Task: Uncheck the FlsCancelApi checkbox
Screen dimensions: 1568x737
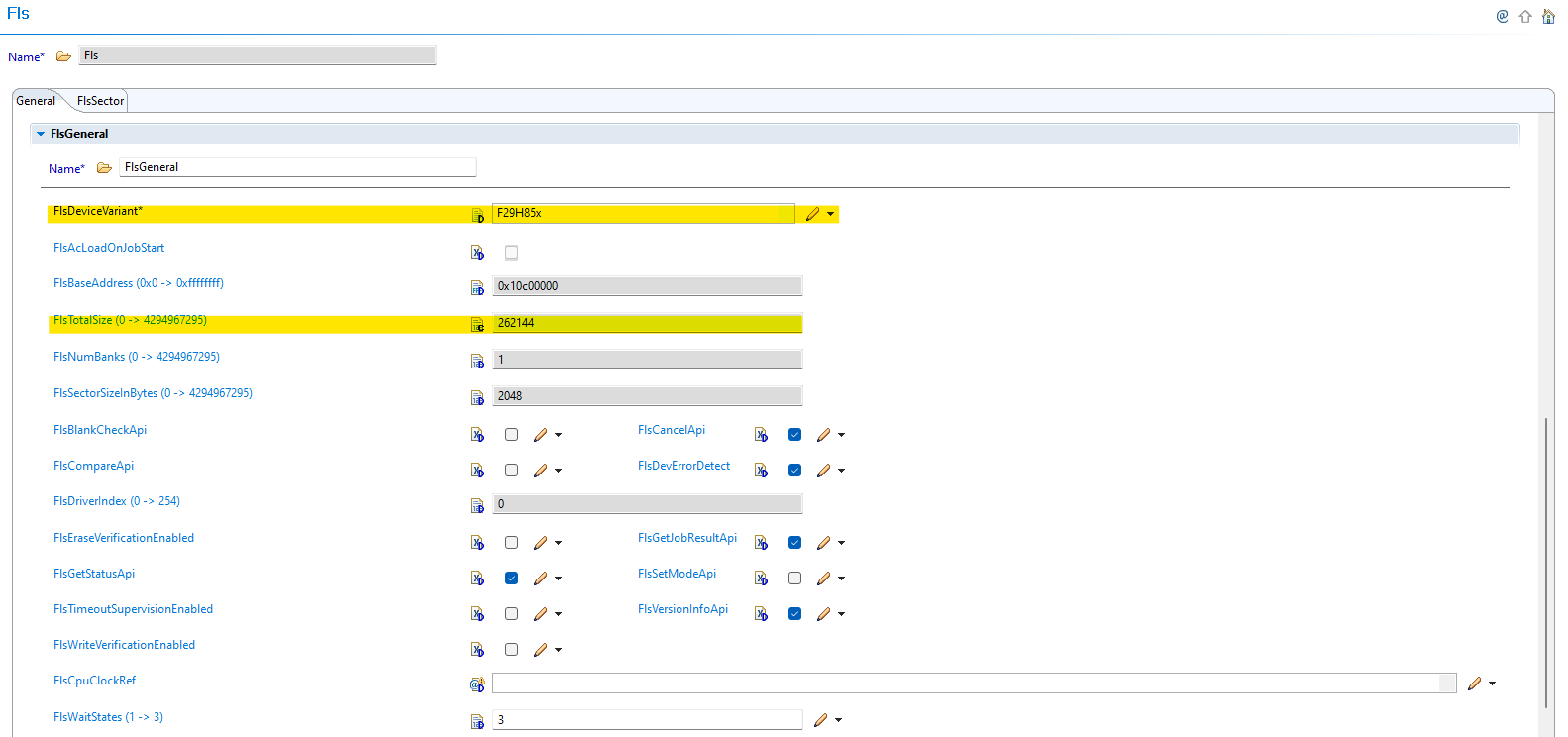Action: click(794, 434)
